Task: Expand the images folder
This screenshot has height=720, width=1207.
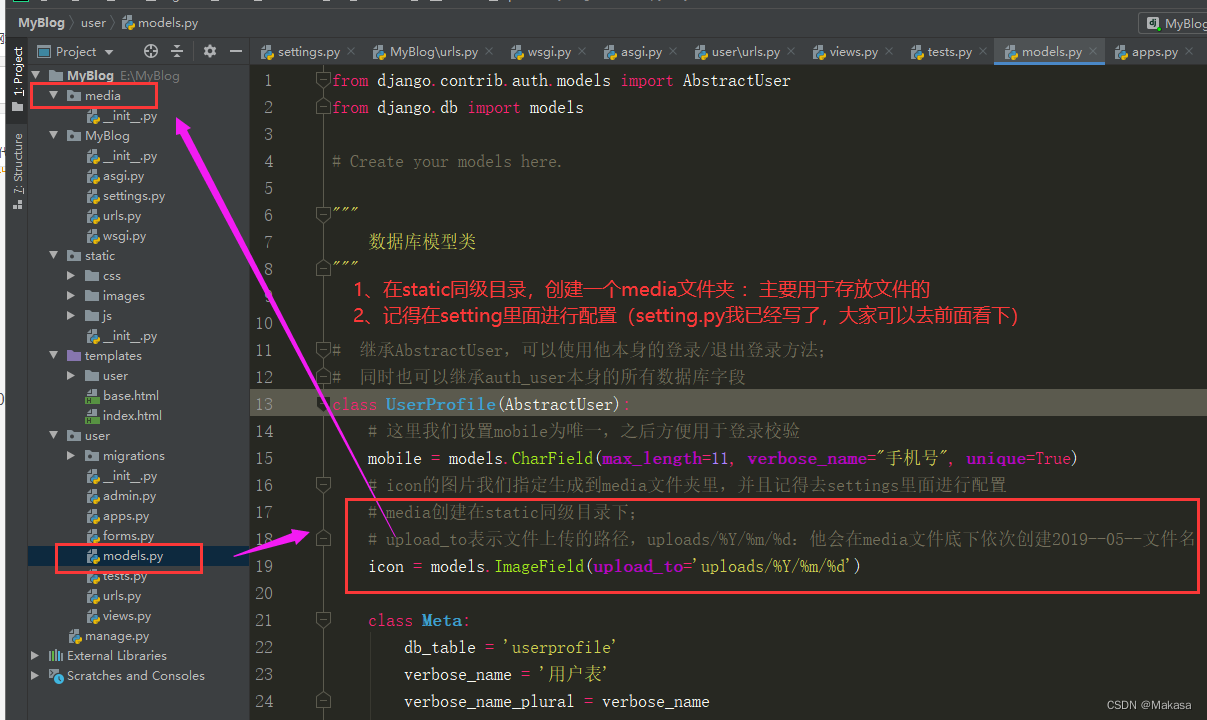Action: pos(71,296)
